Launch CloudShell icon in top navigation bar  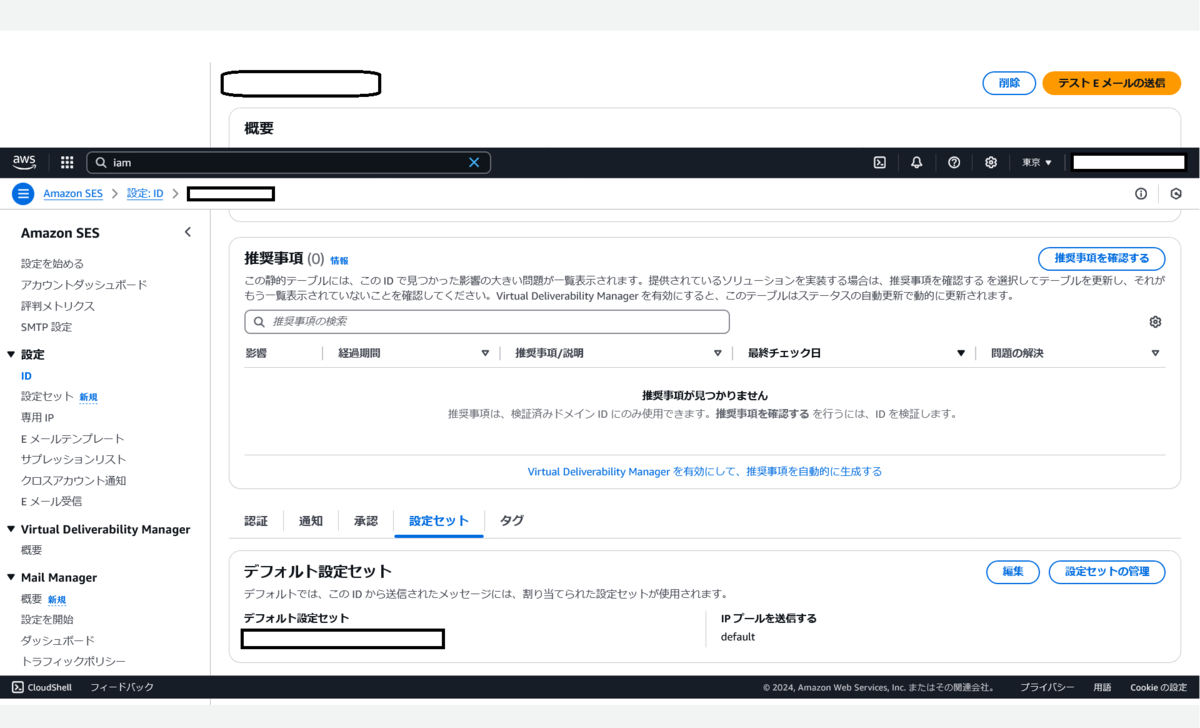[880, 162]
